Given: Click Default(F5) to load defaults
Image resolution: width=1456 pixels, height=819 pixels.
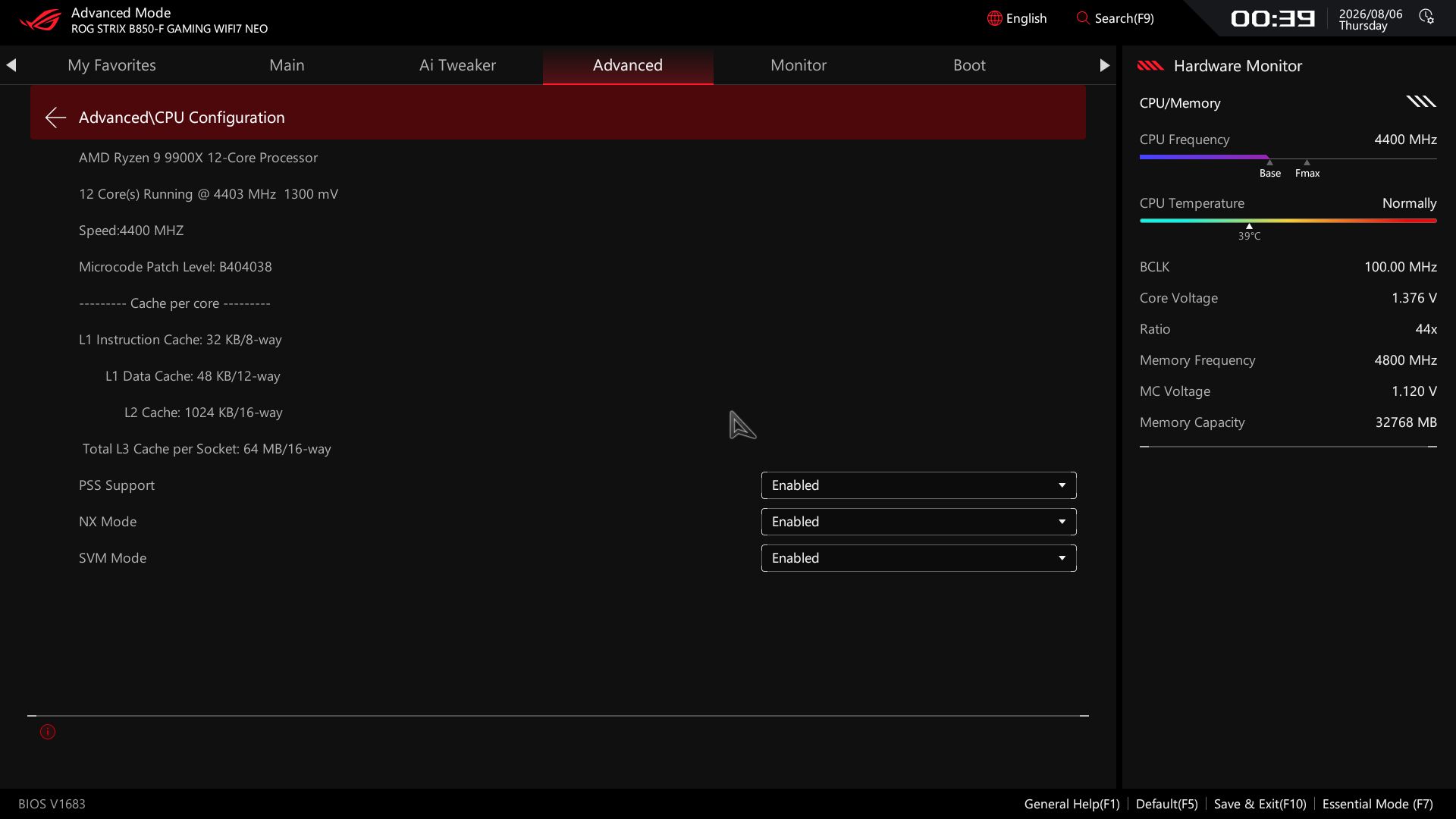Looking at the screenshot, I should 1166,804.
